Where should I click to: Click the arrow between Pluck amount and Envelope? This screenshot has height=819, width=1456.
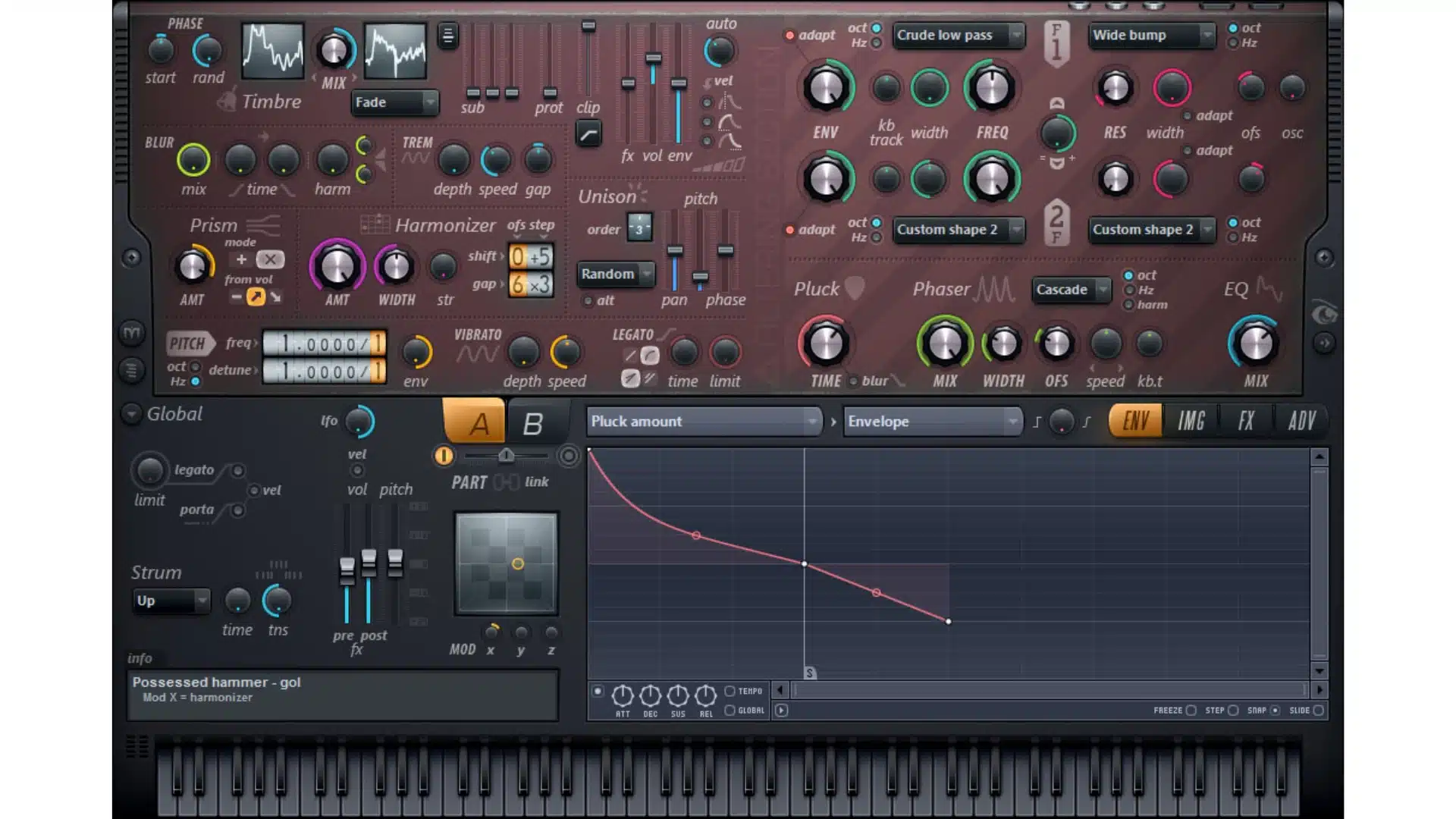pos(833,422)
